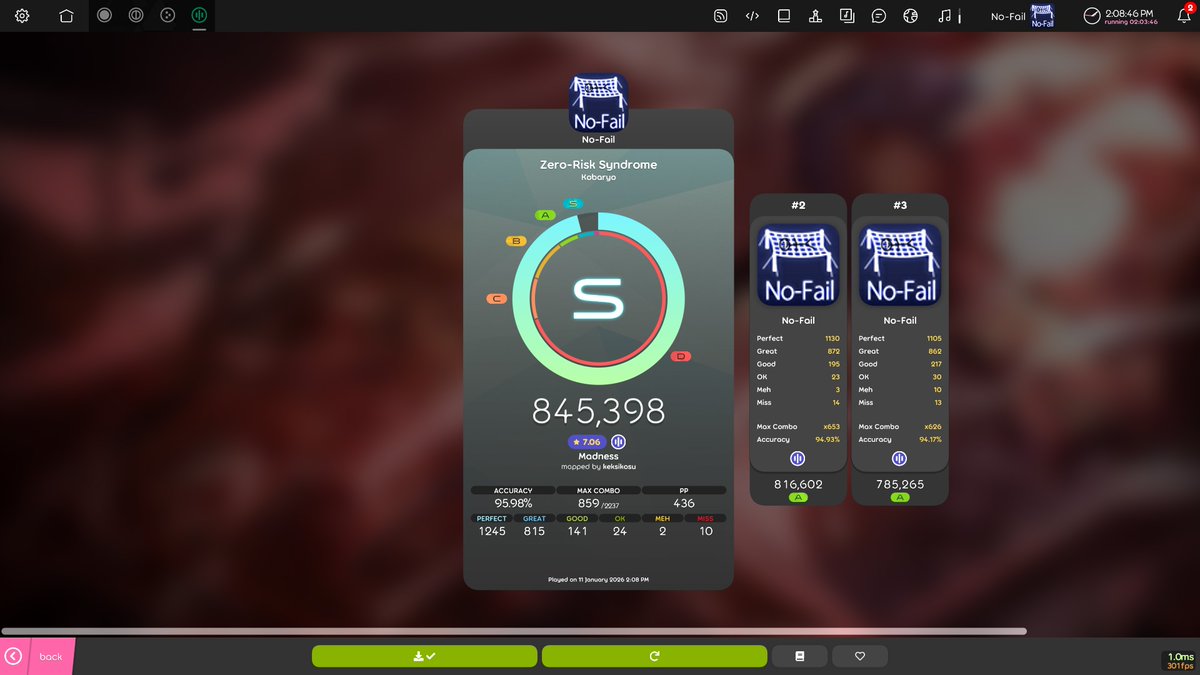The width and height of the screenshot is (1200, 675).
Task: Click the green A grade under score 816,602
Action: click(798, 497)
